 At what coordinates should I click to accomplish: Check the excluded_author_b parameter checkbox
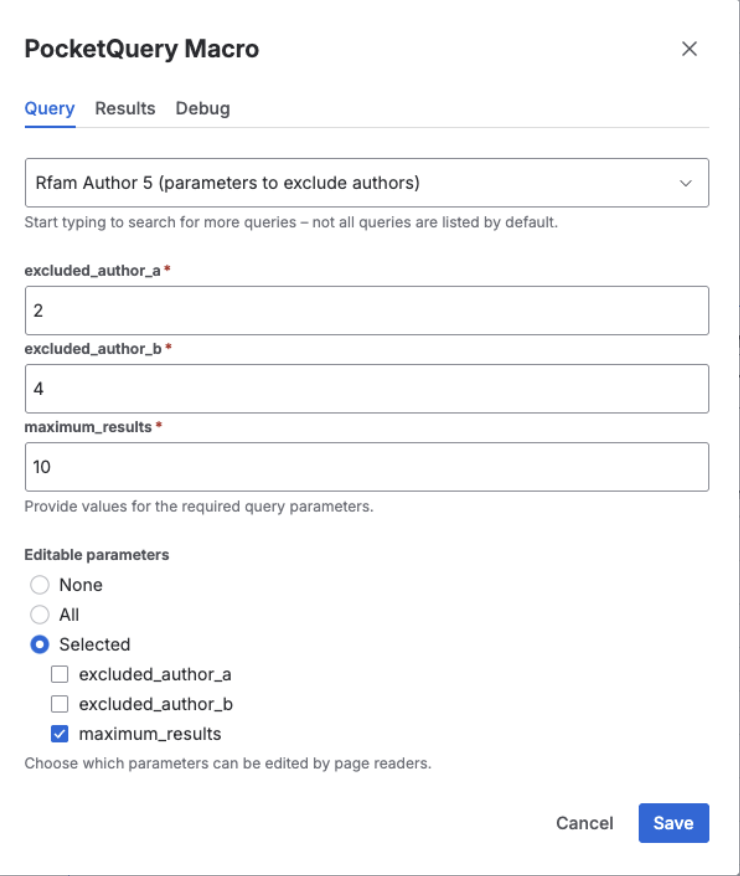point(60,704)
